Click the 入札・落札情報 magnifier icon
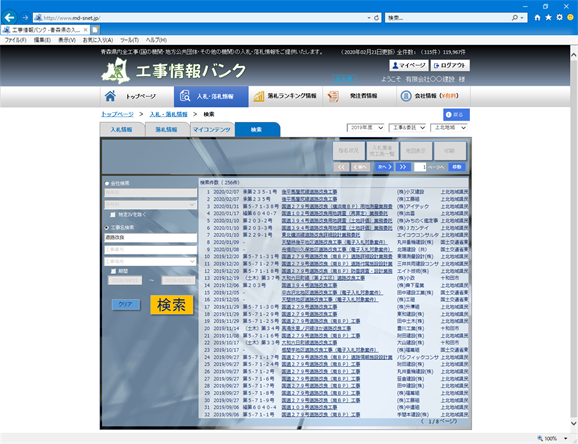The width and height of the screenshot is (578, 444). (185, 96)
